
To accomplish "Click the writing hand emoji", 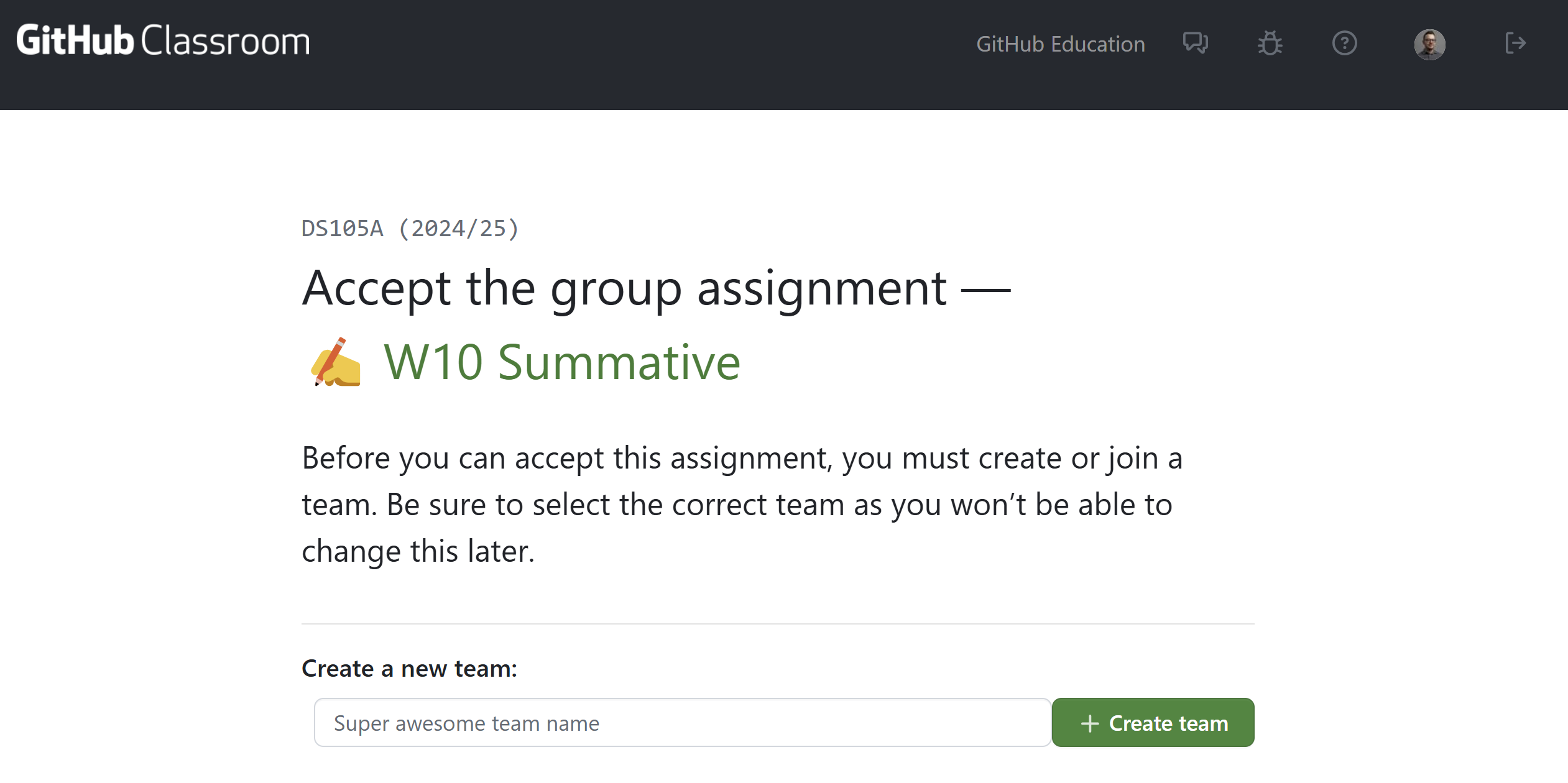I will [x=336, y=362].
